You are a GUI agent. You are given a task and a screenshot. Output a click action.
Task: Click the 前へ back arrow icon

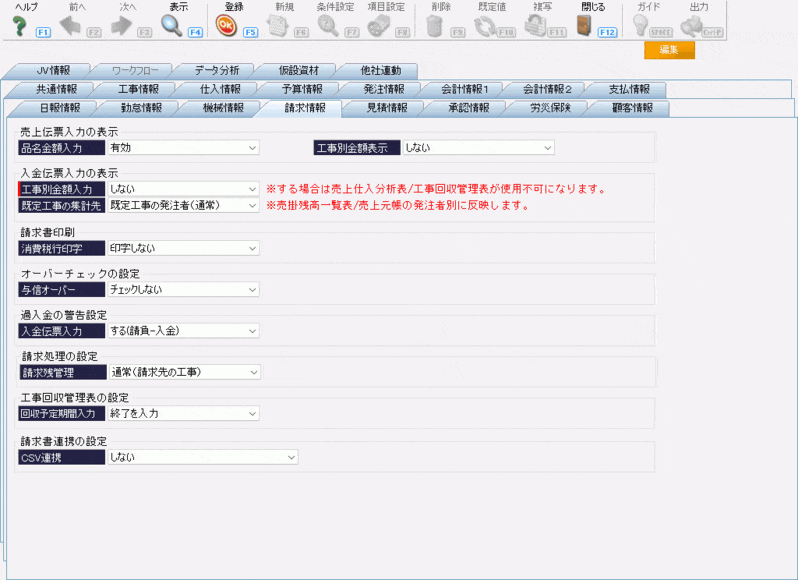click(69, 25)
